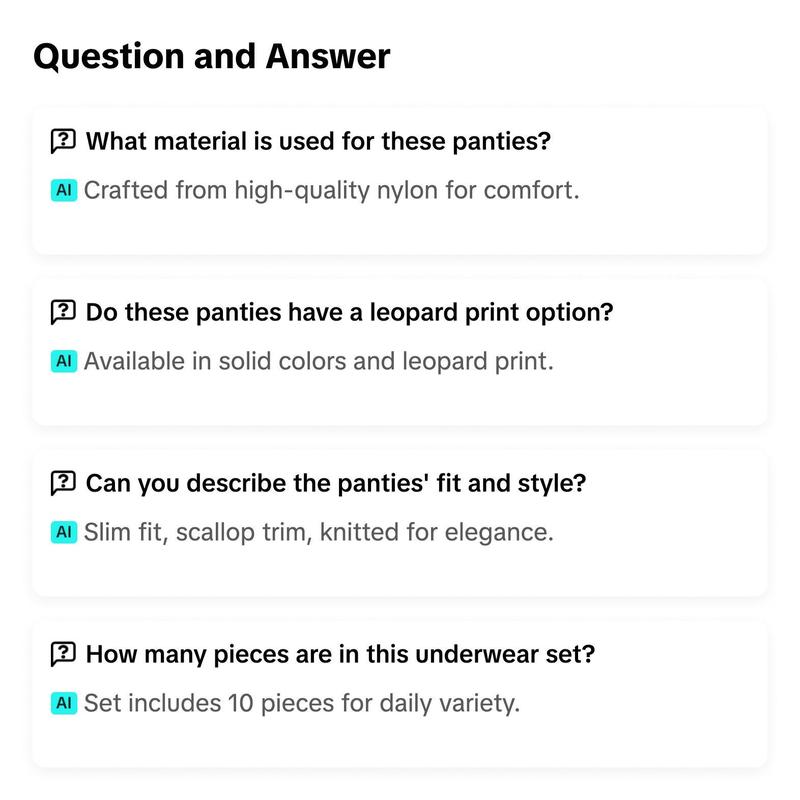Viewport: 800px width, 800px height.
Task: Click question icon beside underwear set question
Action: 63,654
